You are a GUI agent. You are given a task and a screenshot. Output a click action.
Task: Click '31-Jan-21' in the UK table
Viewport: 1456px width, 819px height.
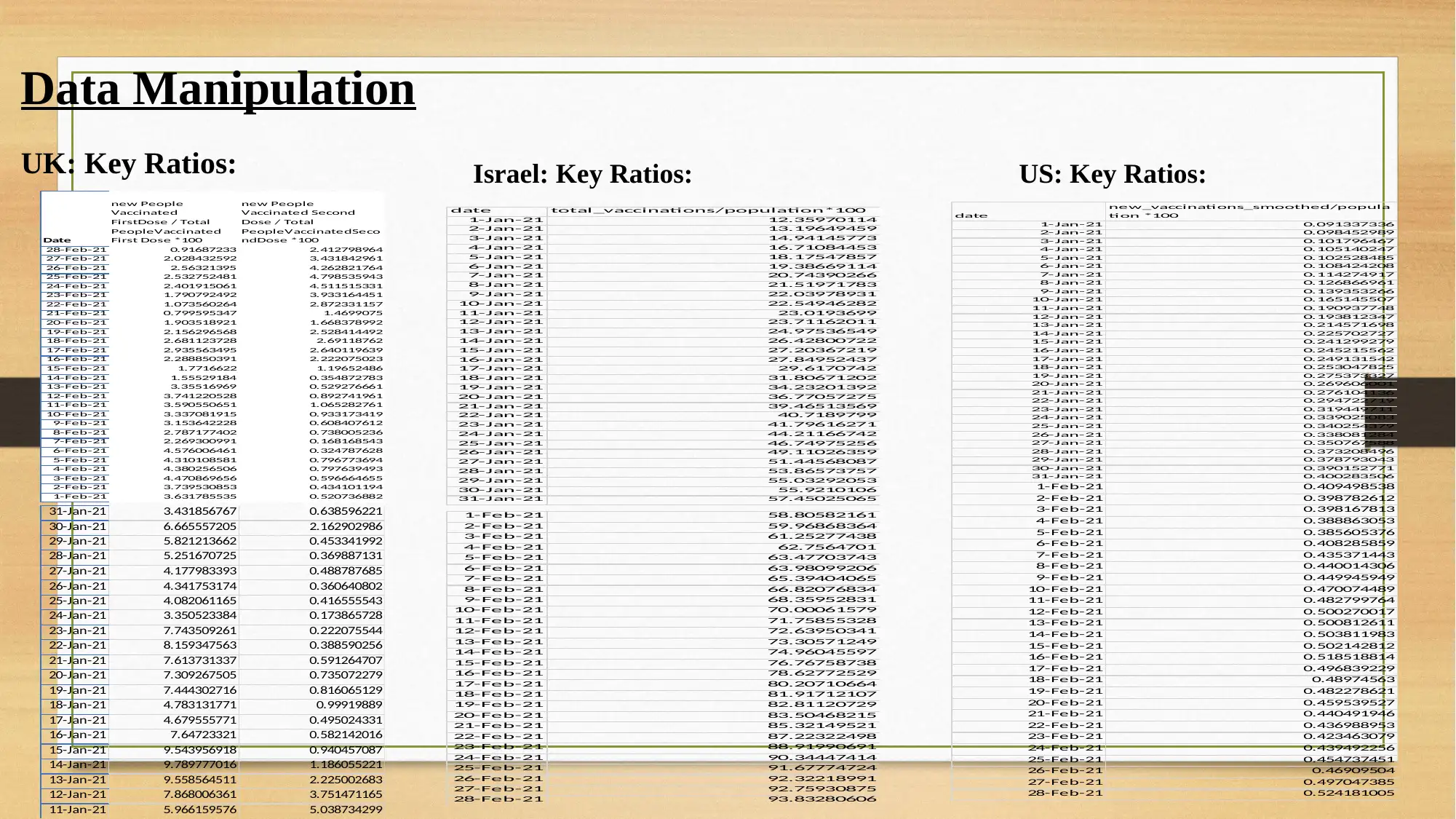pos(77,511)
